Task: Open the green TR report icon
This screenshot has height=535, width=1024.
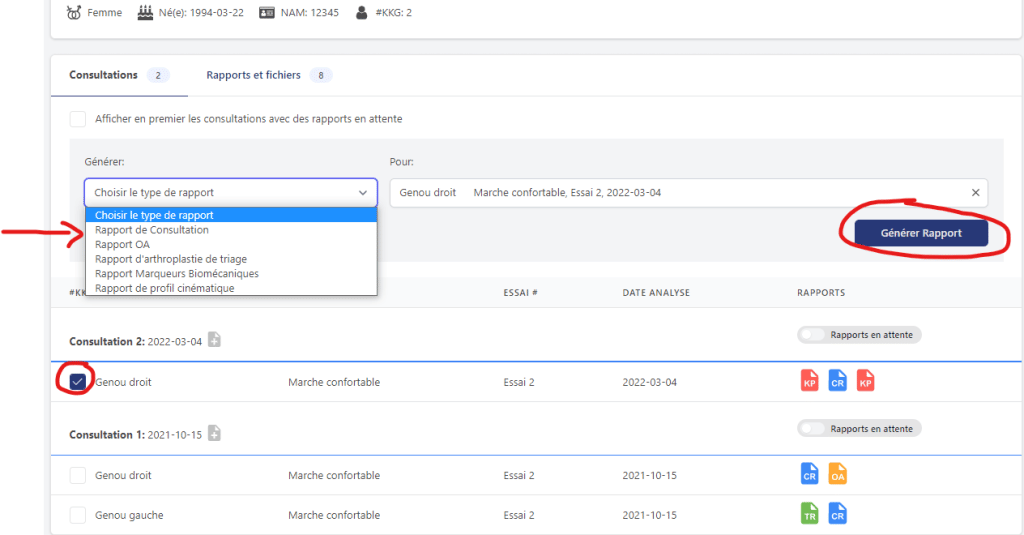Action: (810, 514)
